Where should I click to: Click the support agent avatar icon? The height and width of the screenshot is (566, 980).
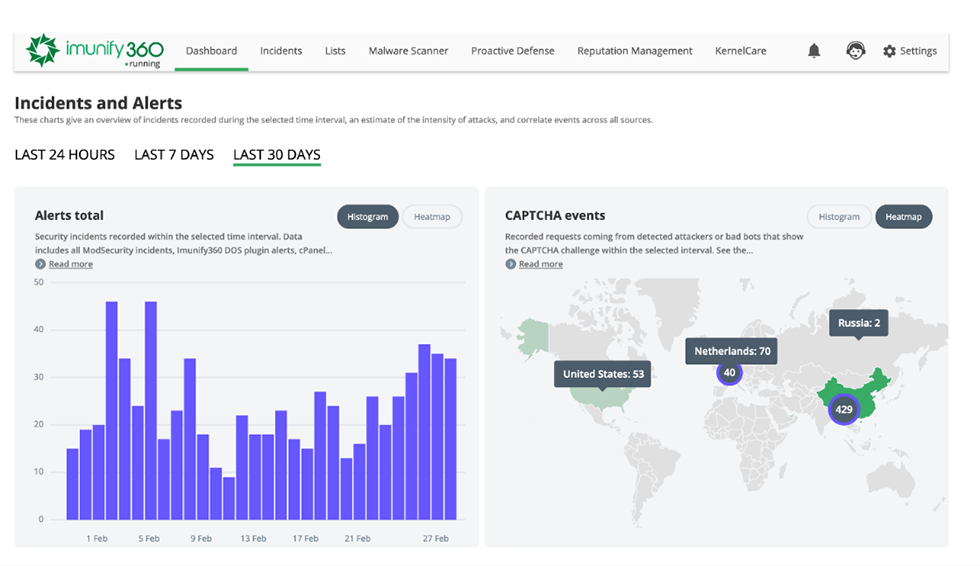(x=855, y=51)
